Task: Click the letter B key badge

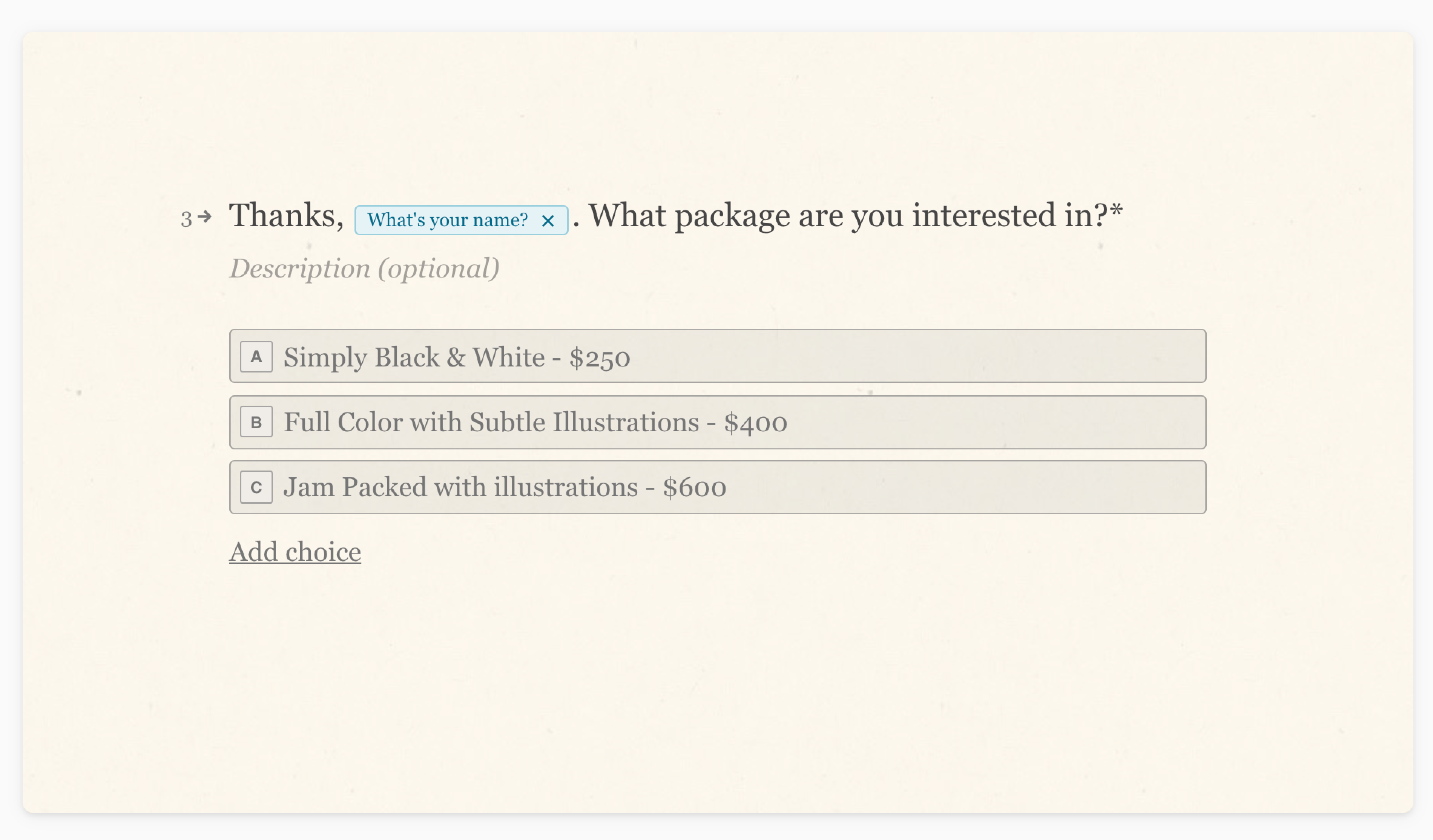Action: [256, 422]
